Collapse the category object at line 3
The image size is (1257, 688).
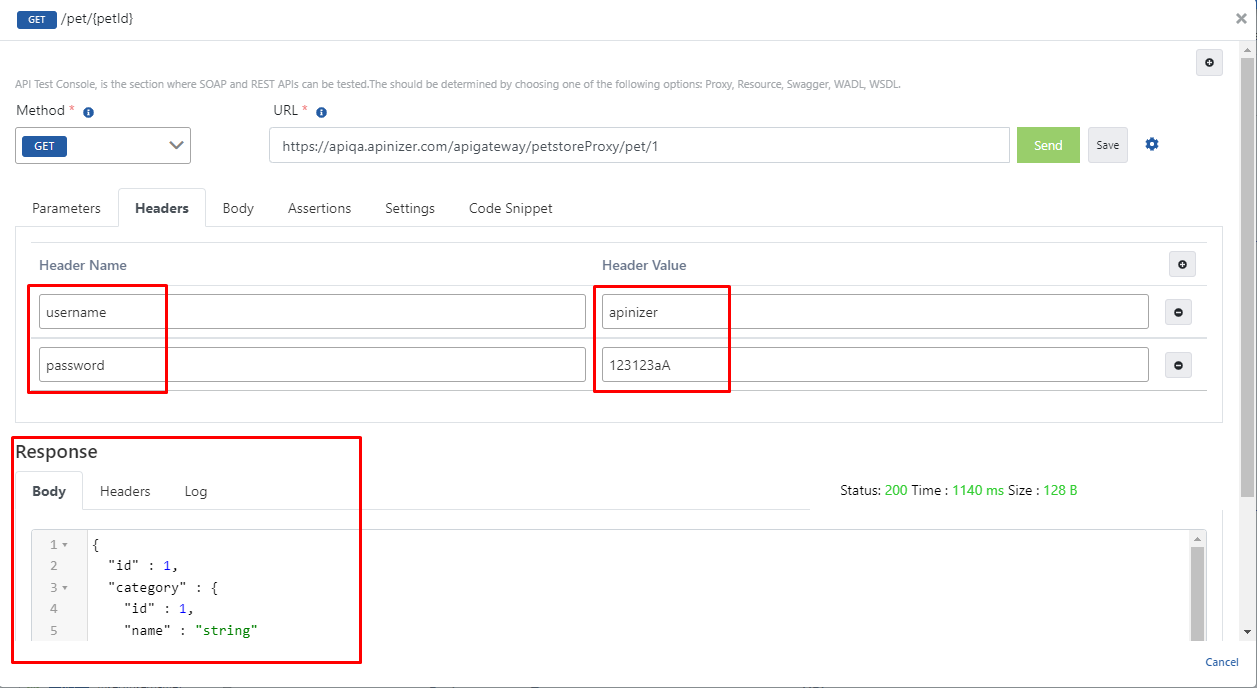(65, 588)
